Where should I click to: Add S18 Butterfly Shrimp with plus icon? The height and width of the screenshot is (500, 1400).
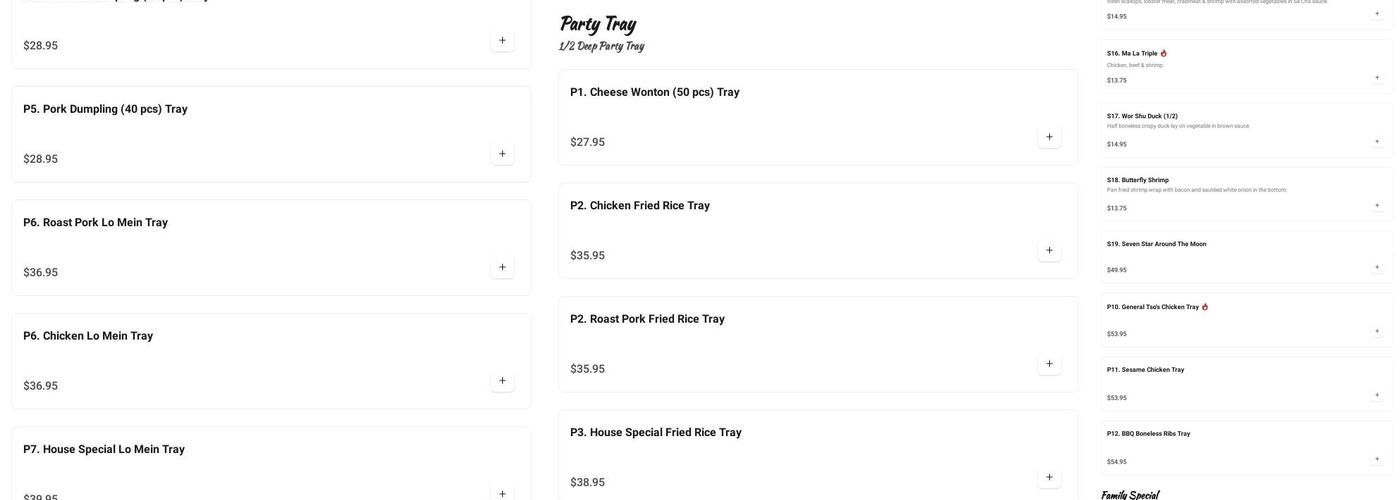[1377, 205]
